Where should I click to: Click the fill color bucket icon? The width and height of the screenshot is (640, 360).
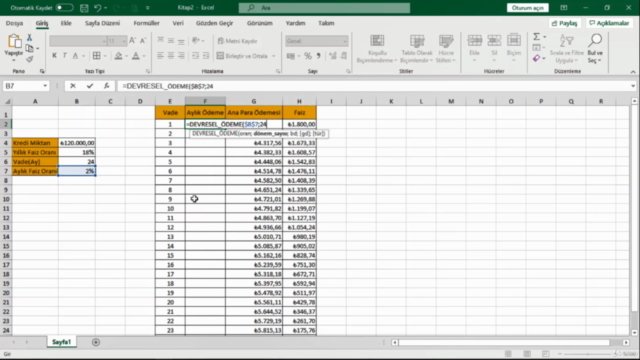[x=118, y=56]
